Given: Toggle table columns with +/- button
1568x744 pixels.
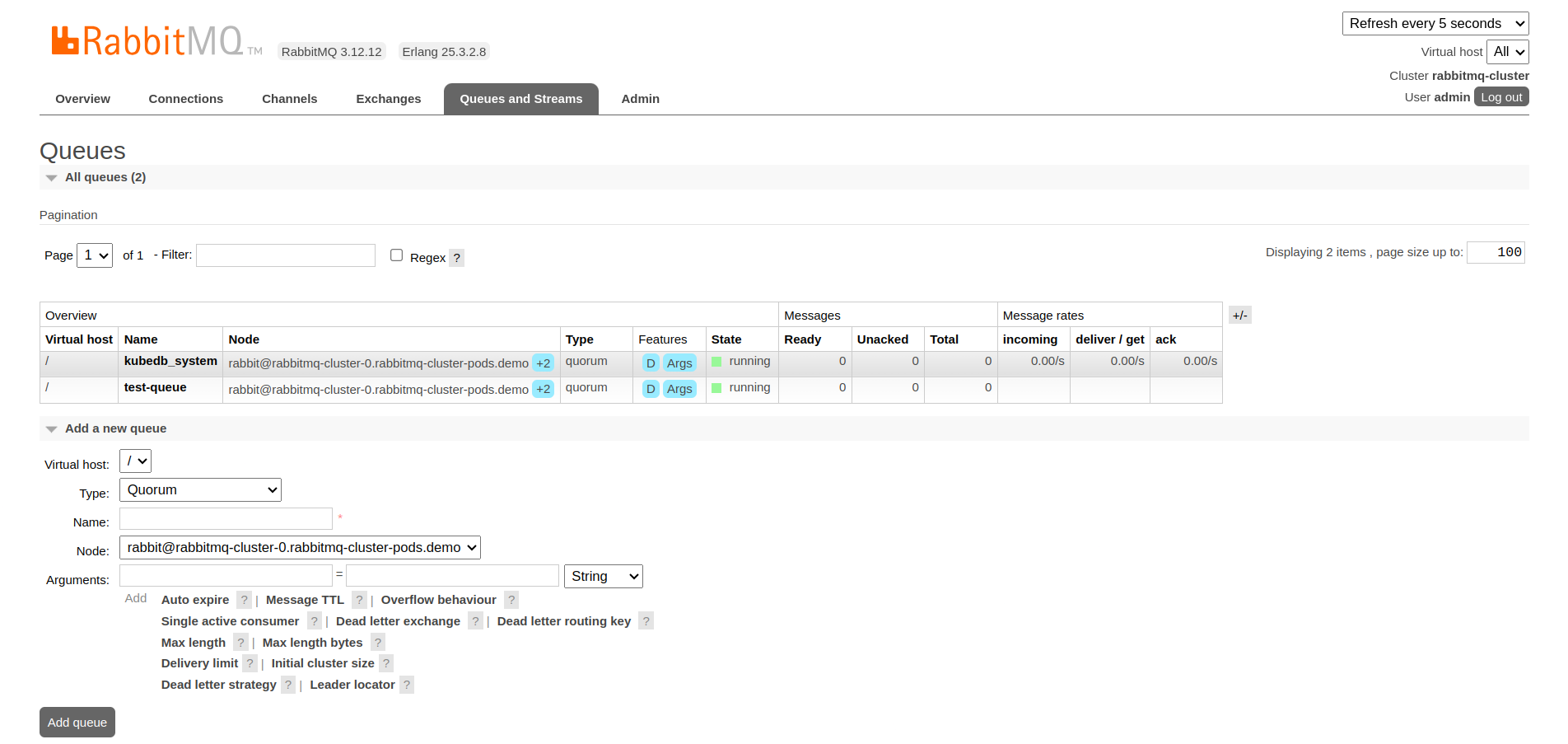Looking at the screenshot, I should click(x=1239, y=316).
